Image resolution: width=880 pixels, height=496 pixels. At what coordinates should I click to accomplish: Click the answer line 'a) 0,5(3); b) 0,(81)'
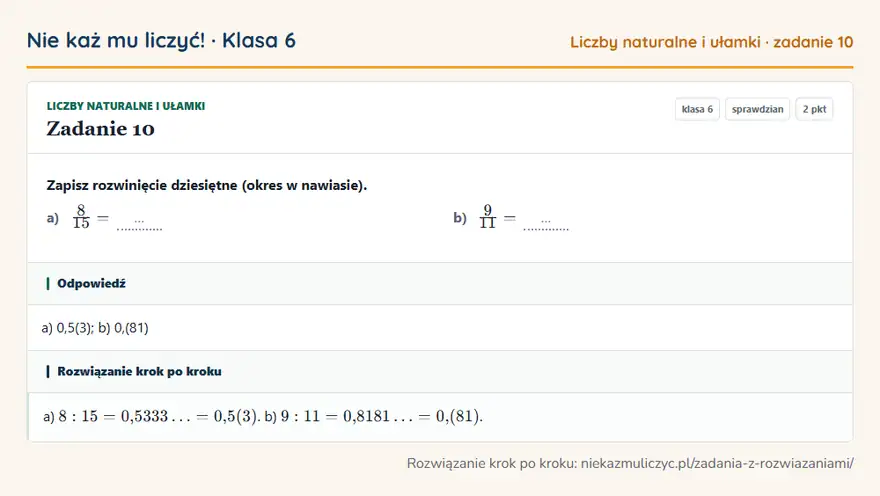[95, 328]
